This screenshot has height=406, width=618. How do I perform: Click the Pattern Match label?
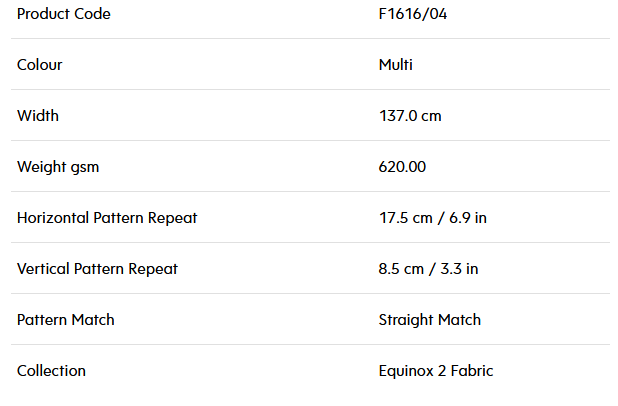65,320
